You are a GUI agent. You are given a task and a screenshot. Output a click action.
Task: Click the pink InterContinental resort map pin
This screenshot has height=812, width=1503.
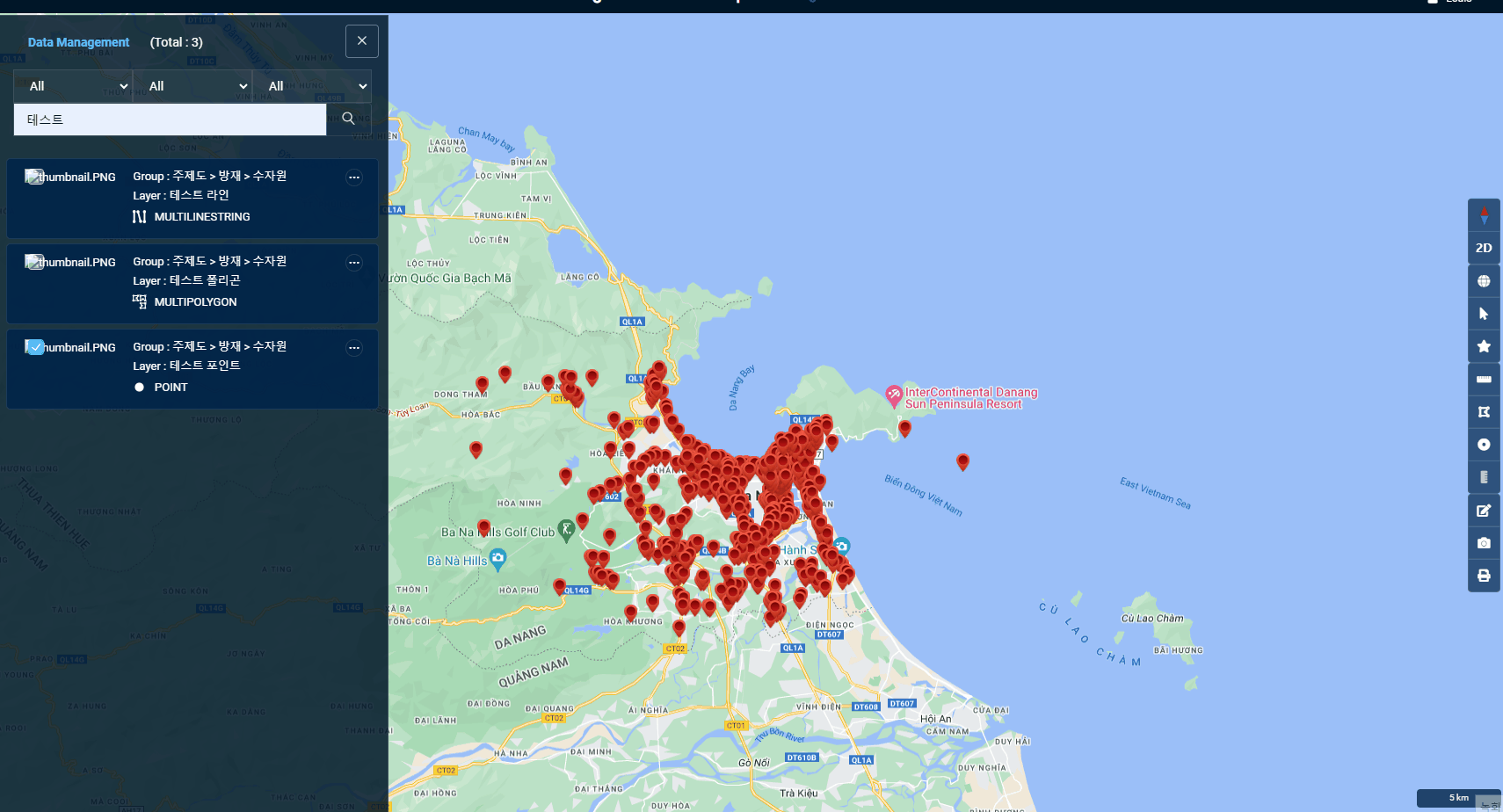(x=894, y=395)
